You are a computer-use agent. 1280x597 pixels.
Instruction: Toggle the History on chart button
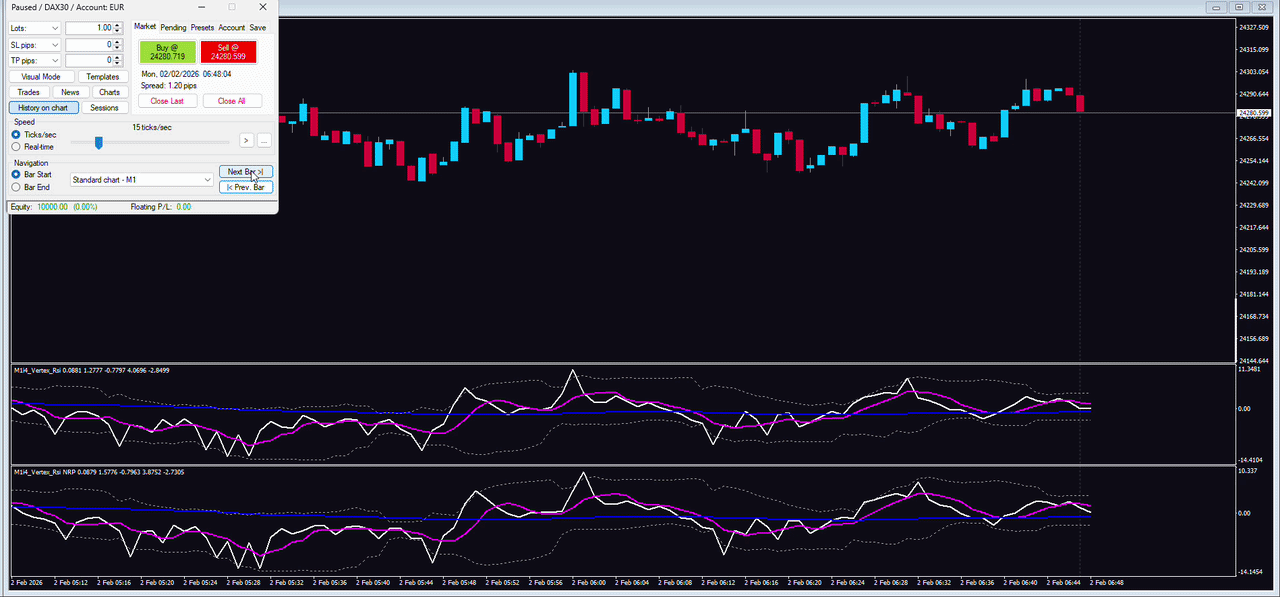tap(43, 107)
